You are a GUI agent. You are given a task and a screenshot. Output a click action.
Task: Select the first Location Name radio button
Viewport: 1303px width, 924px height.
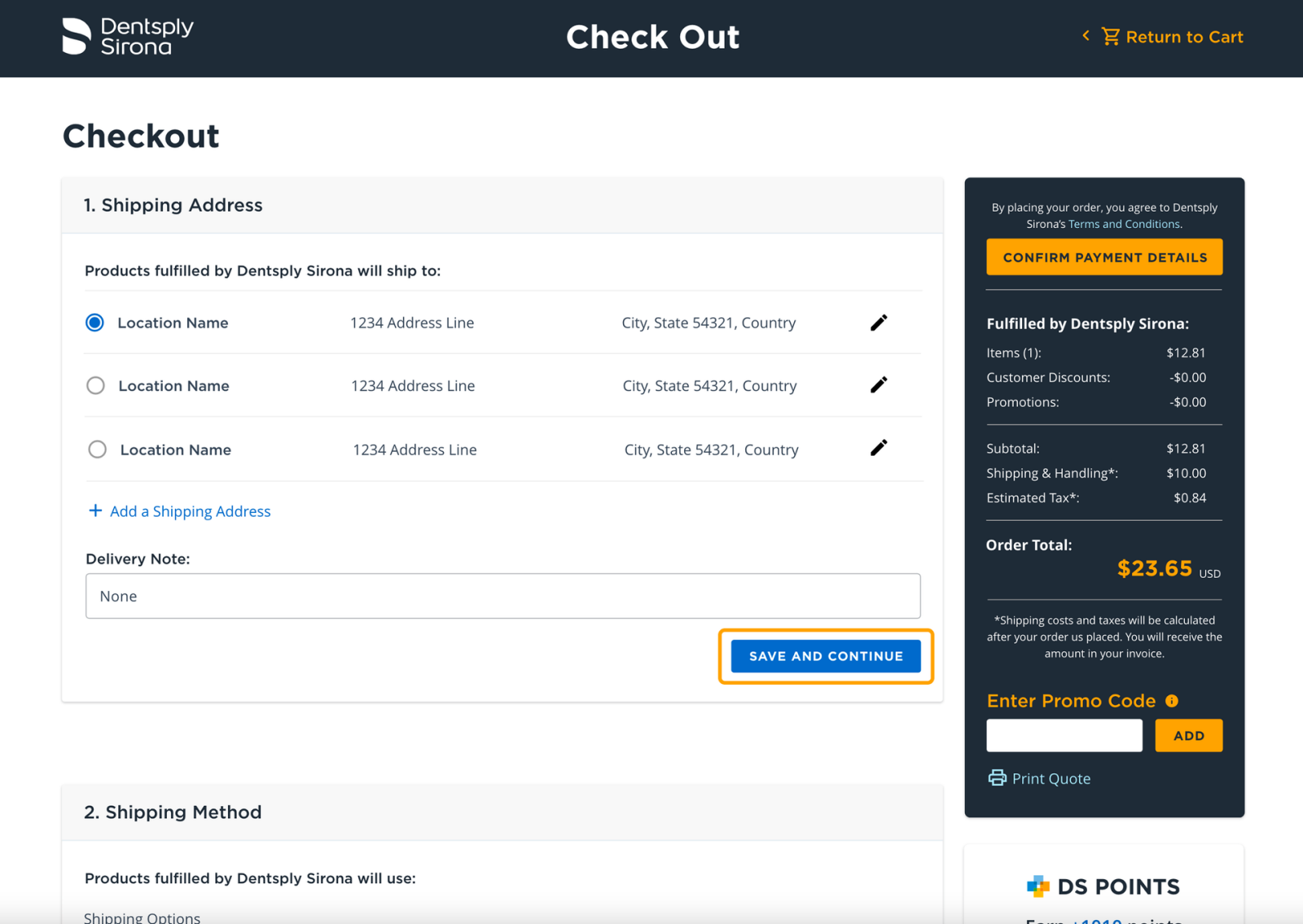(x=95, y=323)
